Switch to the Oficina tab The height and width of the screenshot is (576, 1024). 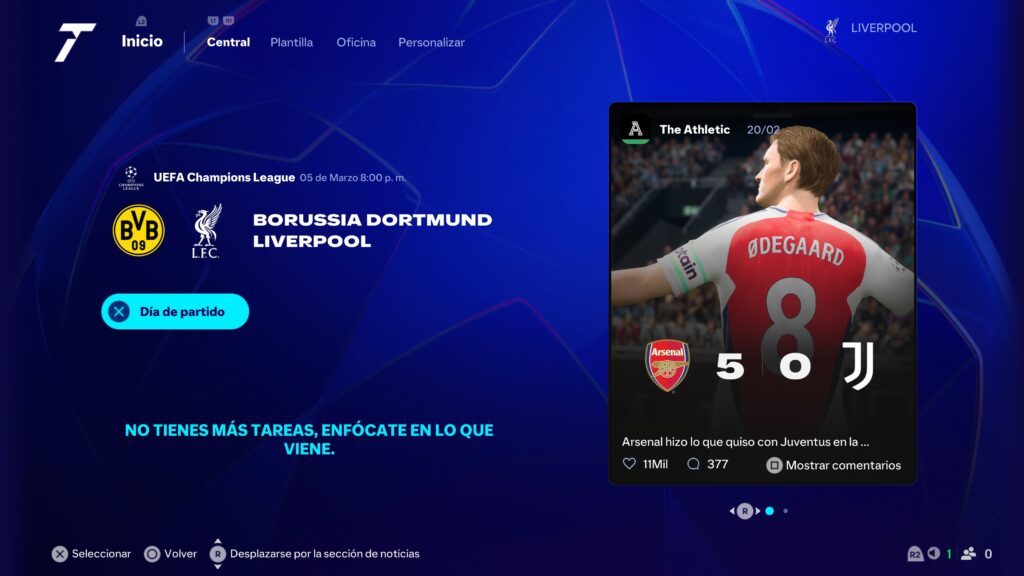click(x=356, y=42)
